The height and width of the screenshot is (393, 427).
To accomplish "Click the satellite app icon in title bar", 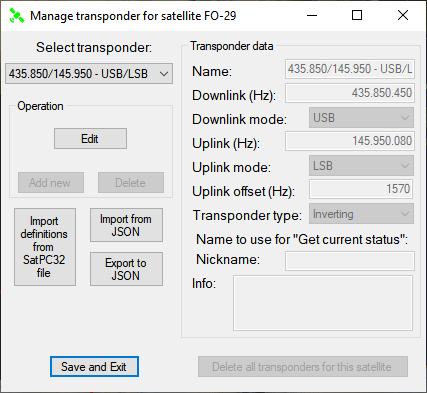I will click(x=16, y=16).
